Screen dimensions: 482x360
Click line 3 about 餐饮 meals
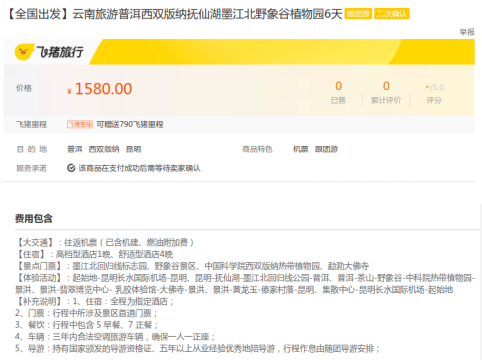(x=87, y=325)
